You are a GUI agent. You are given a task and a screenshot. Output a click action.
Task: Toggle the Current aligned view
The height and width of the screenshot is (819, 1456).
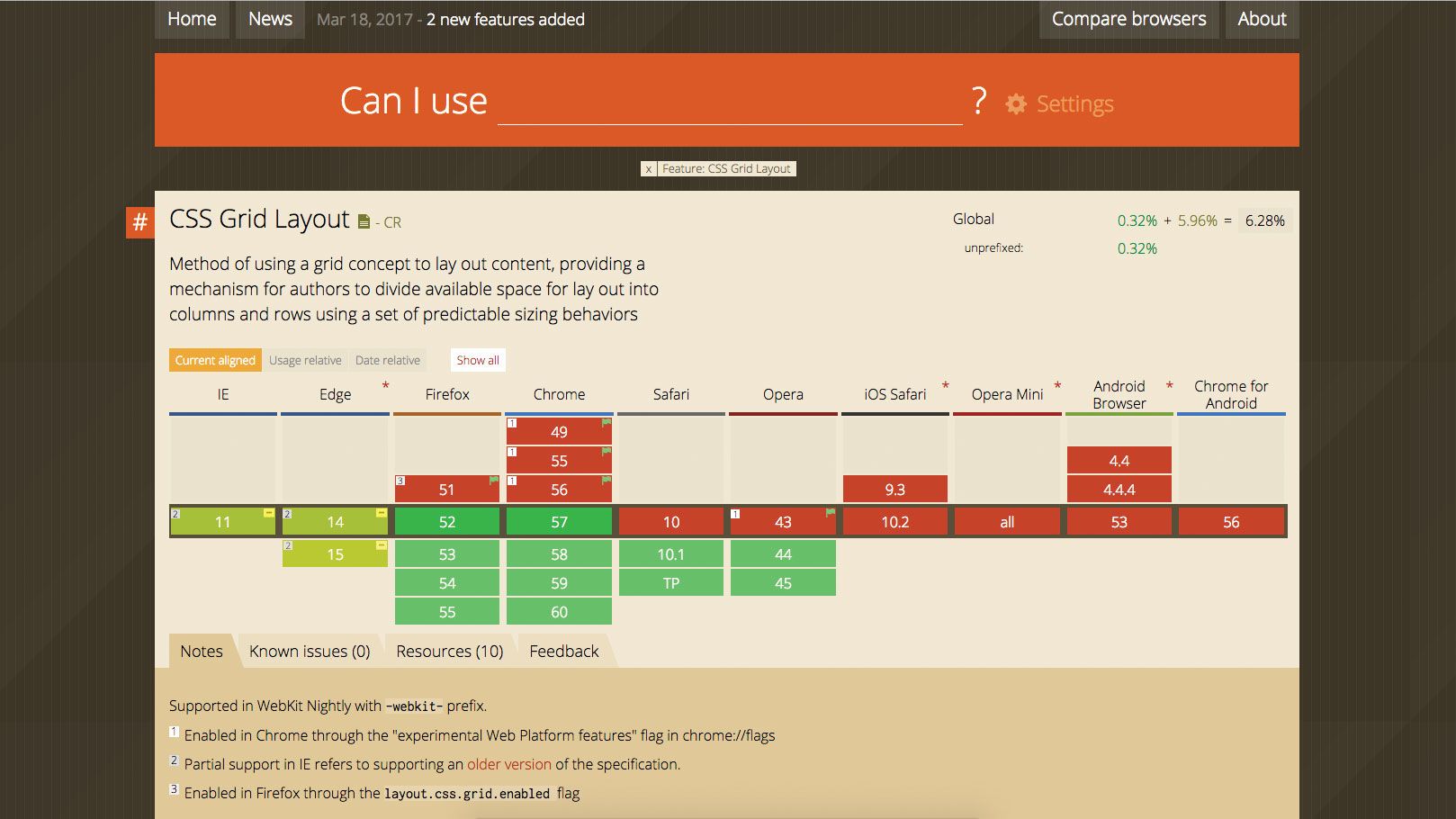(215, 360)
